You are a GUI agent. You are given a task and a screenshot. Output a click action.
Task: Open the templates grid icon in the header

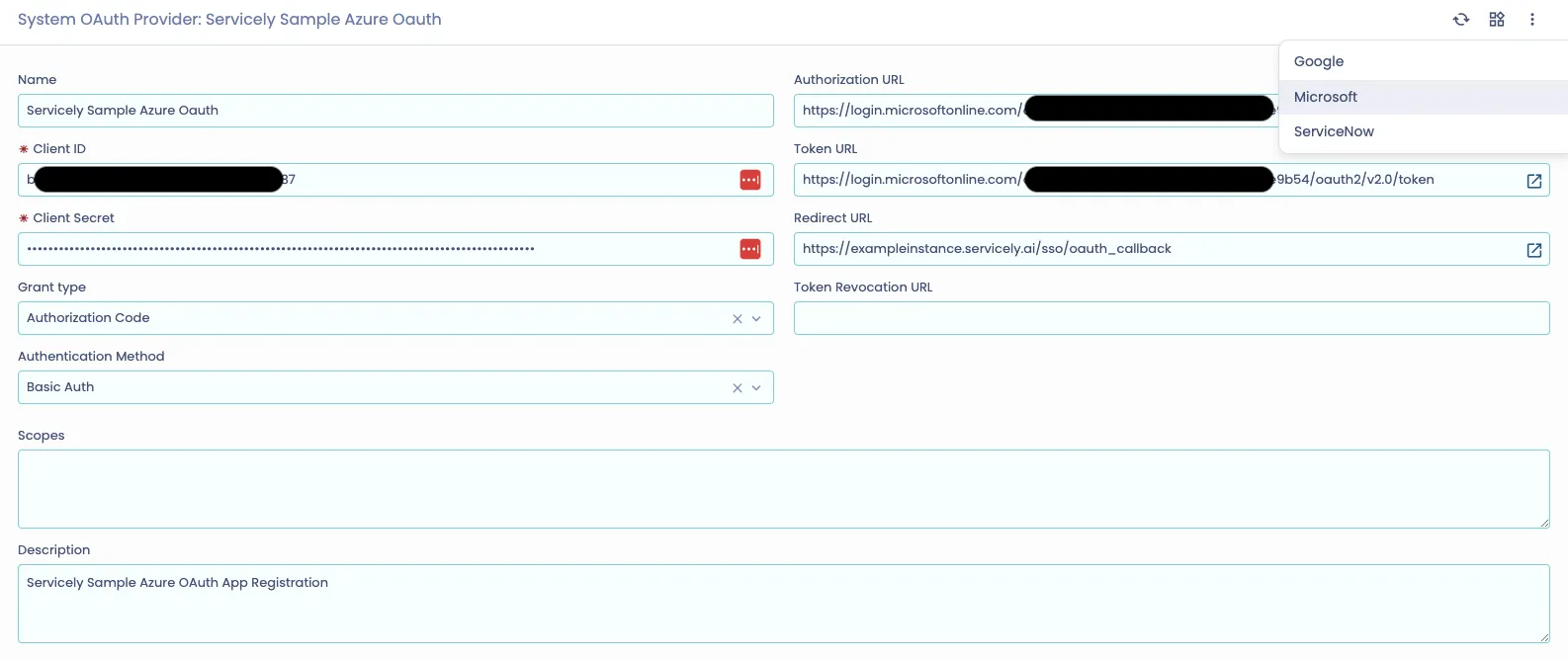[1497, 20]
